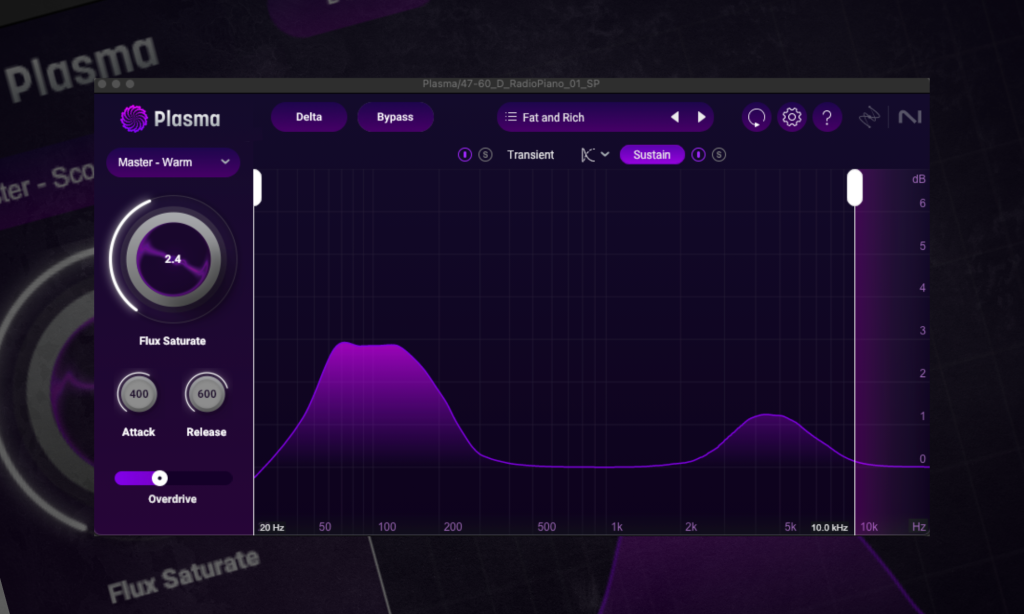The width and height of the screenshot is (1024, 614).
Task: Go to the next preset
Action: point(701,118)
